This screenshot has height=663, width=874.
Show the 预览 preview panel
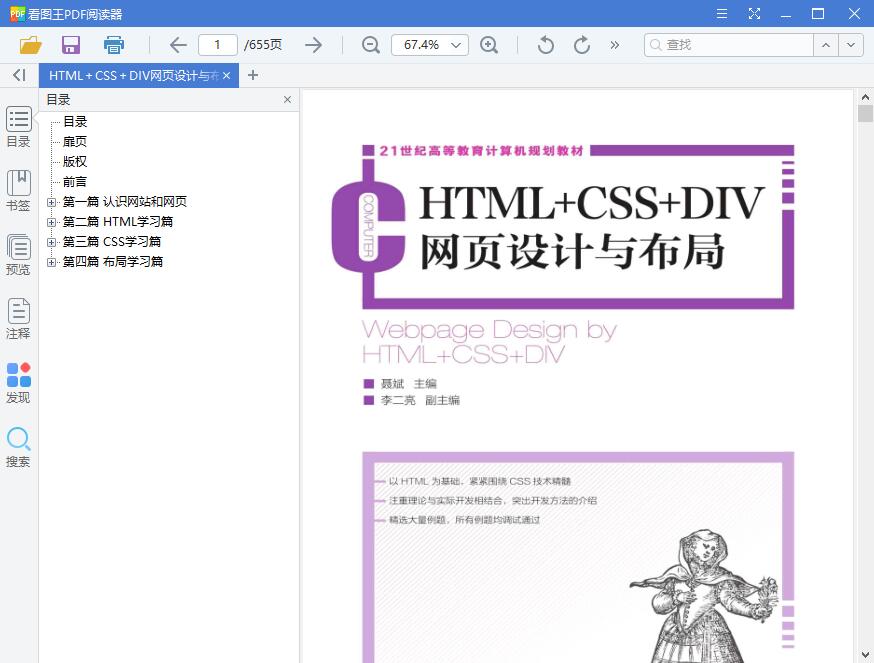(18, 255)
